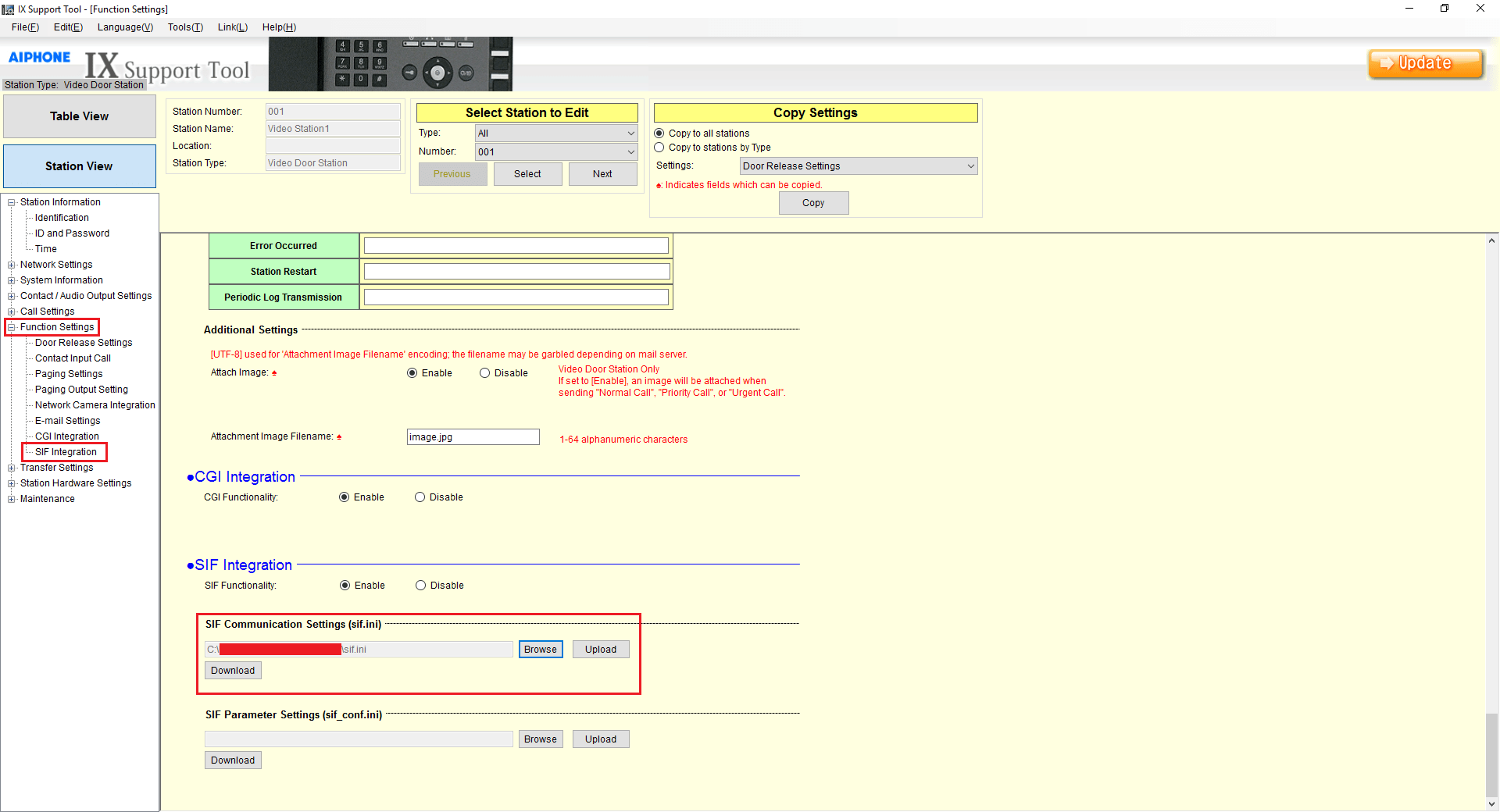Open Contact Input Call in the tree

click(73, 358)
